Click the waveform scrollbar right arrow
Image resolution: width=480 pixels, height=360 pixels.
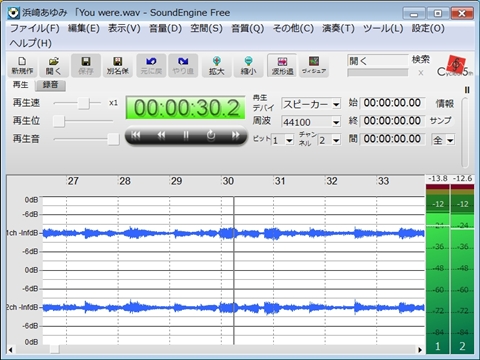pos(420,350)
